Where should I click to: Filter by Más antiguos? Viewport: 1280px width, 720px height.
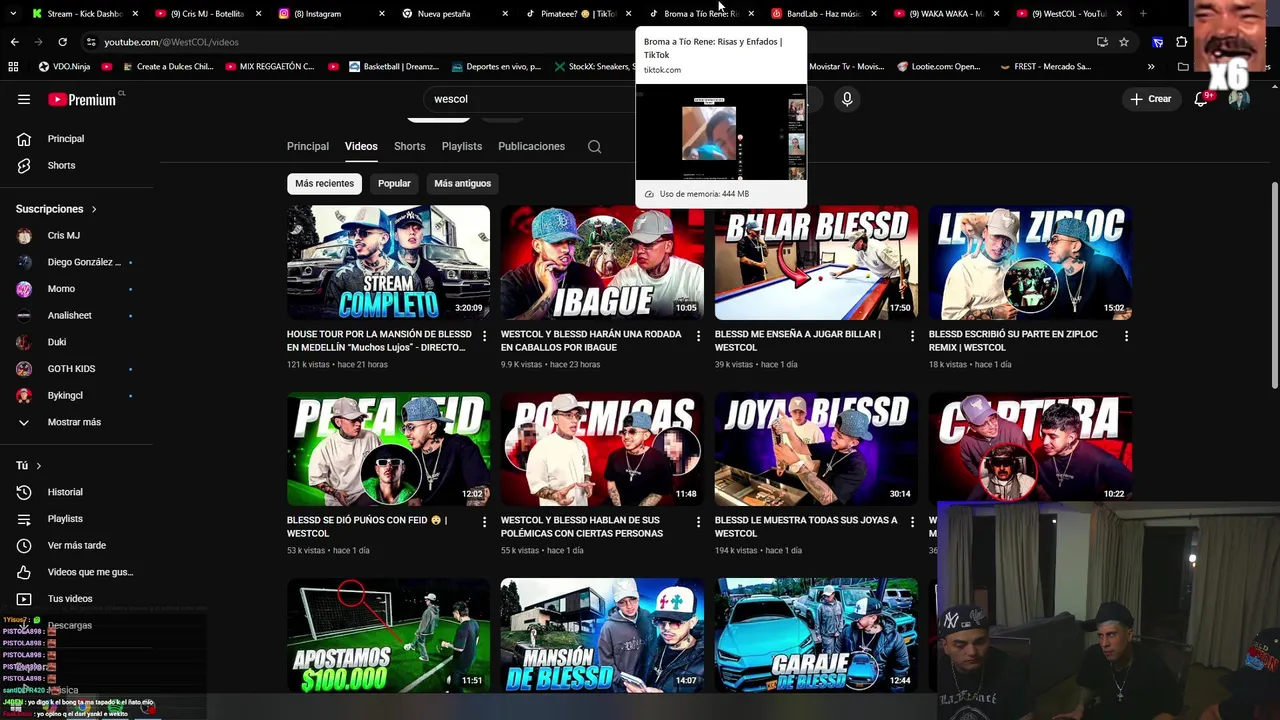(463, 184)
